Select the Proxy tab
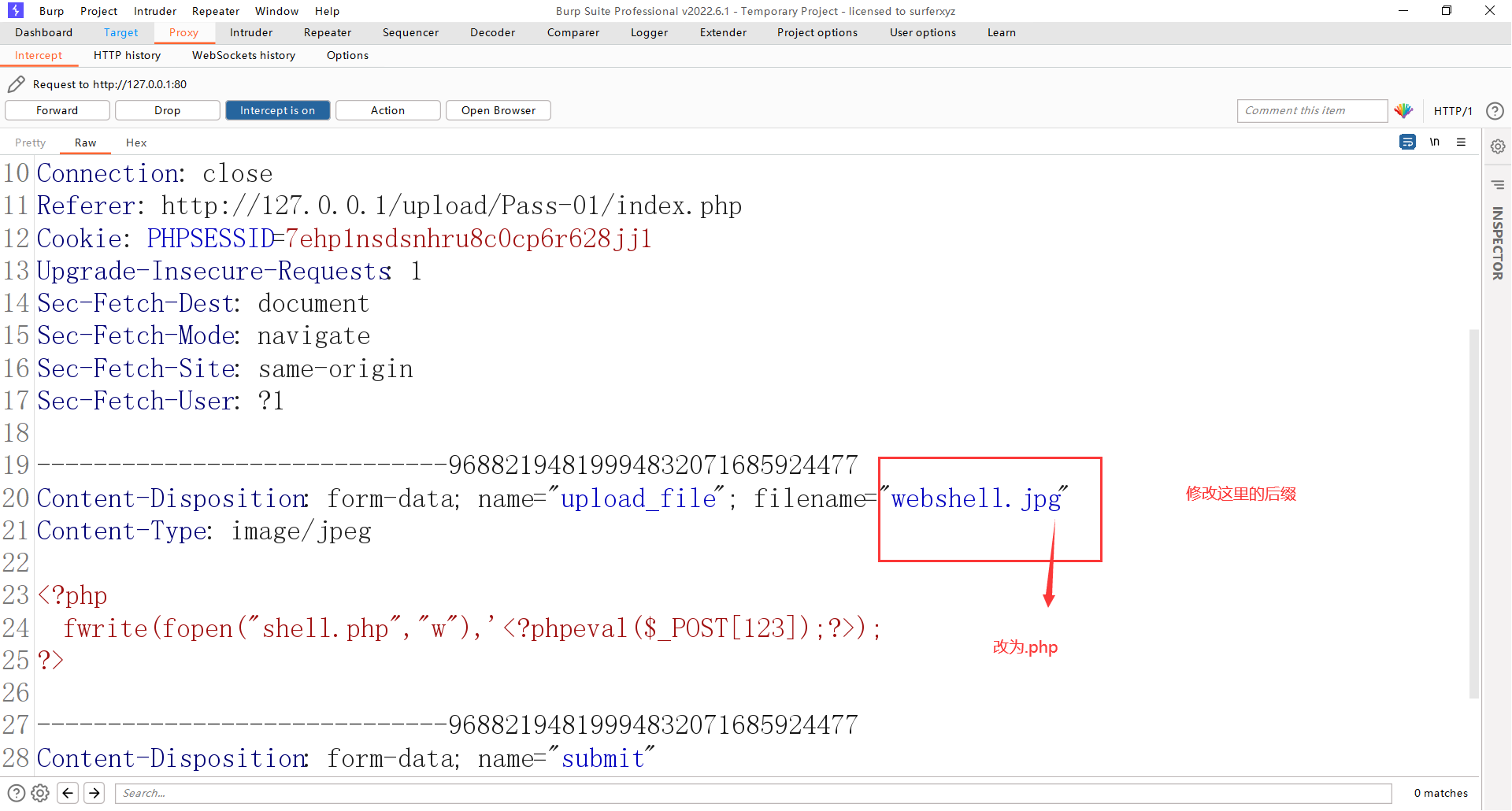 pos(183,32)
